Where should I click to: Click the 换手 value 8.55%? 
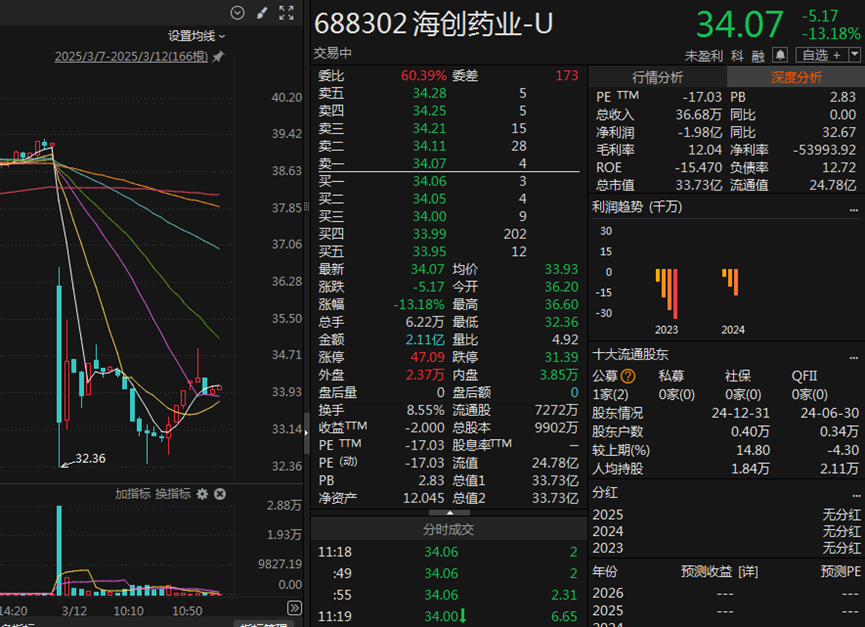425,410
